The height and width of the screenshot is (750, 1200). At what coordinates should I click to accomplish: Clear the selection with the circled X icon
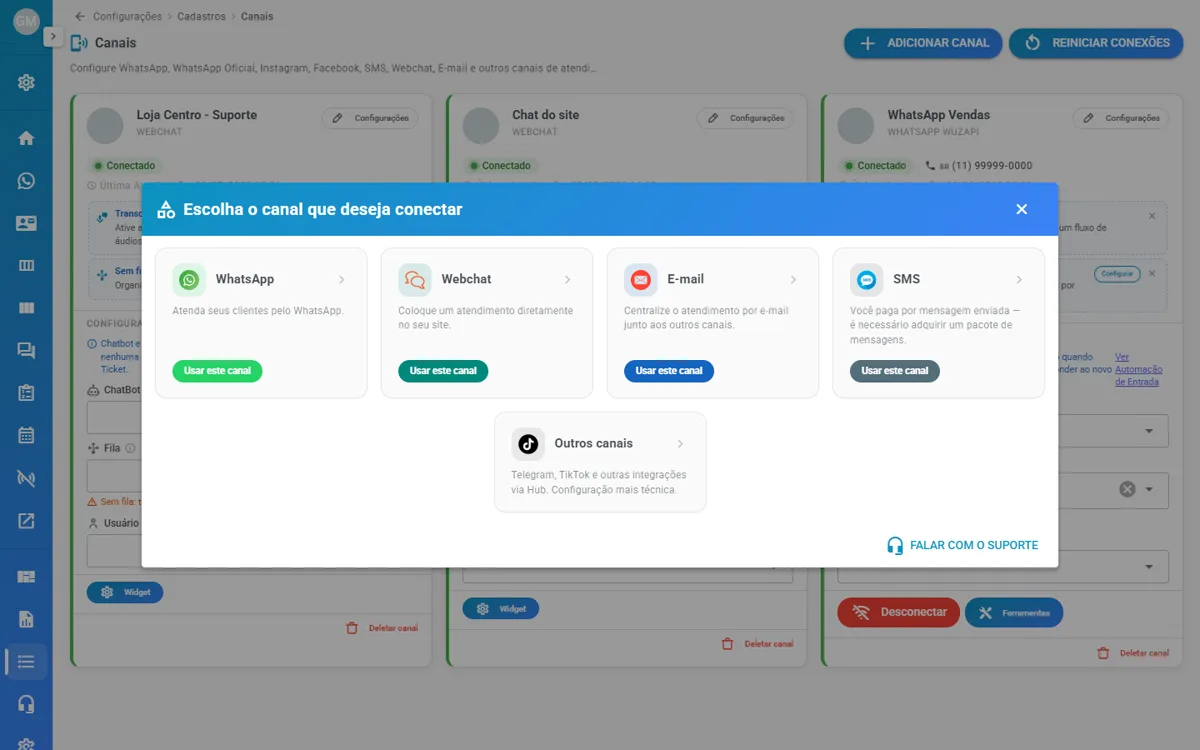click(1127, 490)
